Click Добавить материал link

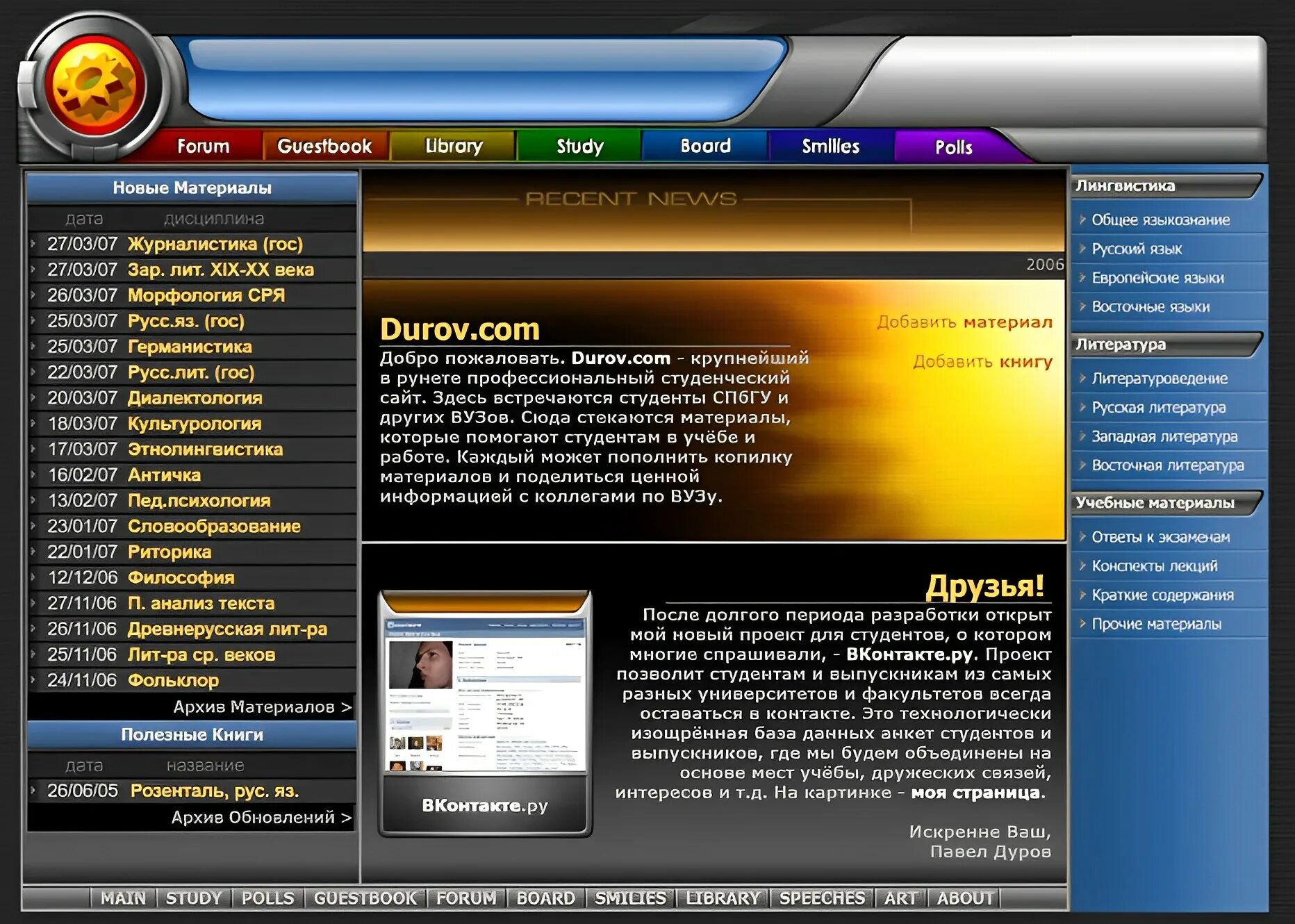(x=965, y=322)
